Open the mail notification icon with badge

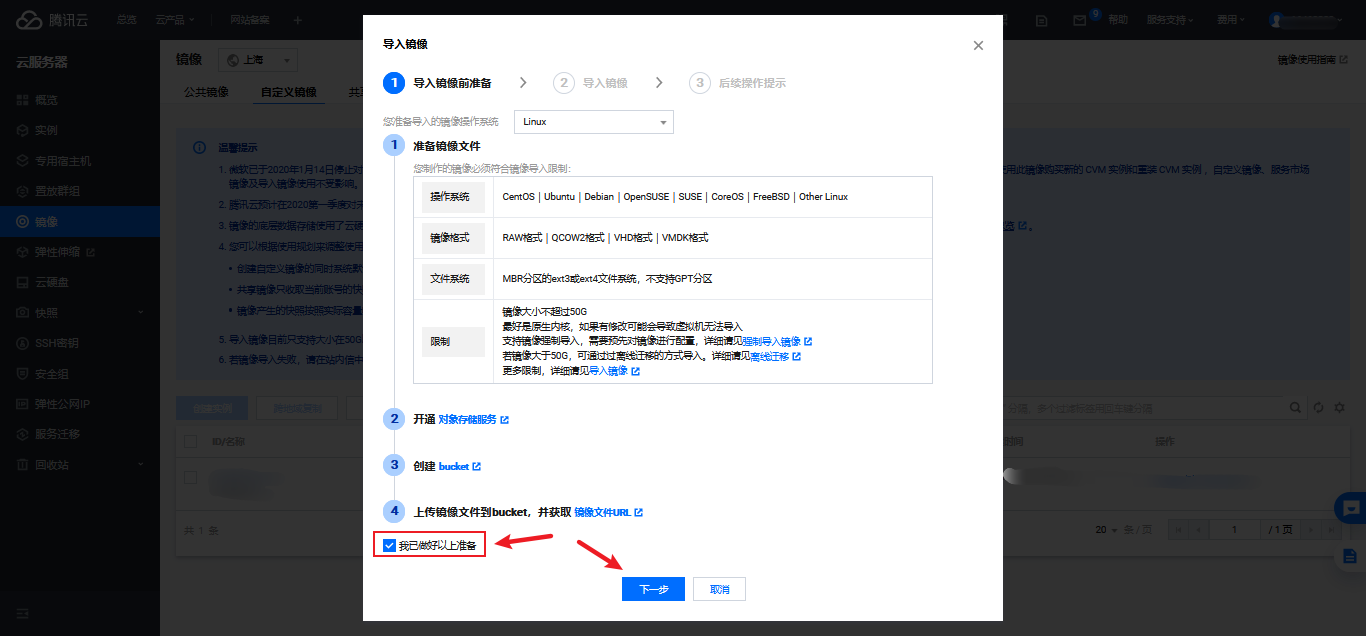coord(1080,20)
